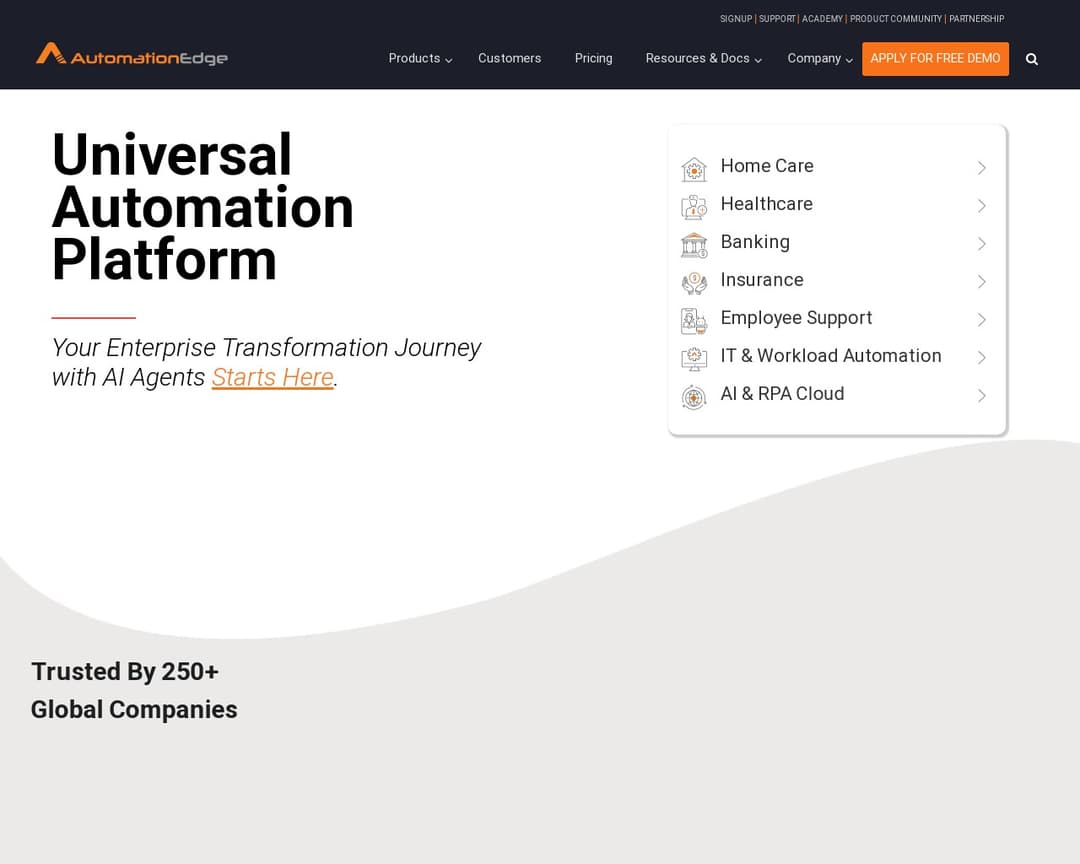The height and width of the screenshot is (864, 1080).
Task: Click the Employee Support icon
Action: [694, 319]
